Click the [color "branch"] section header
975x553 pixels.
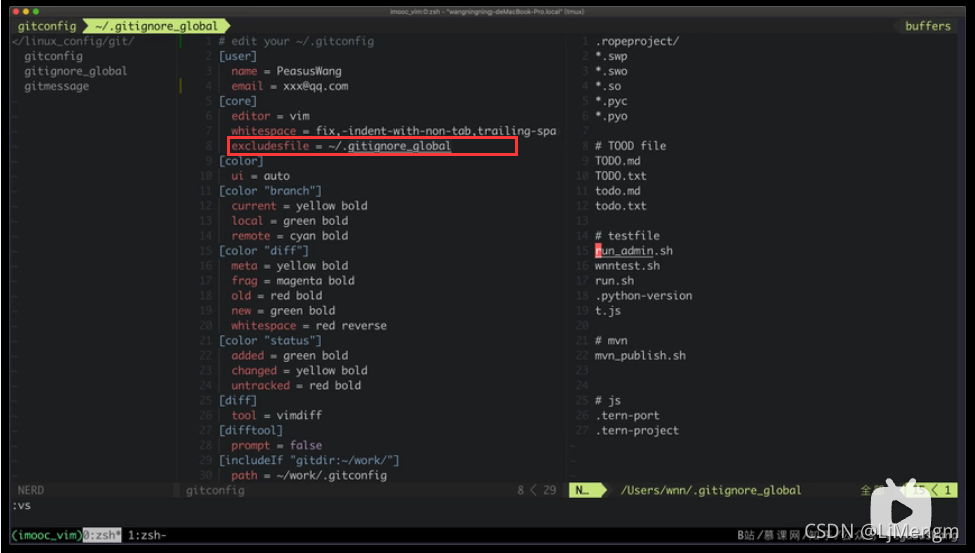tap(270, 191)
